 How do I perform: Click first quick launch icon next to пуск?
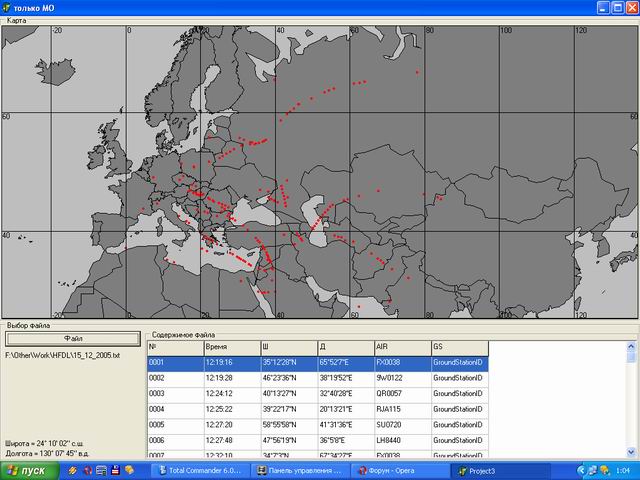73,471
